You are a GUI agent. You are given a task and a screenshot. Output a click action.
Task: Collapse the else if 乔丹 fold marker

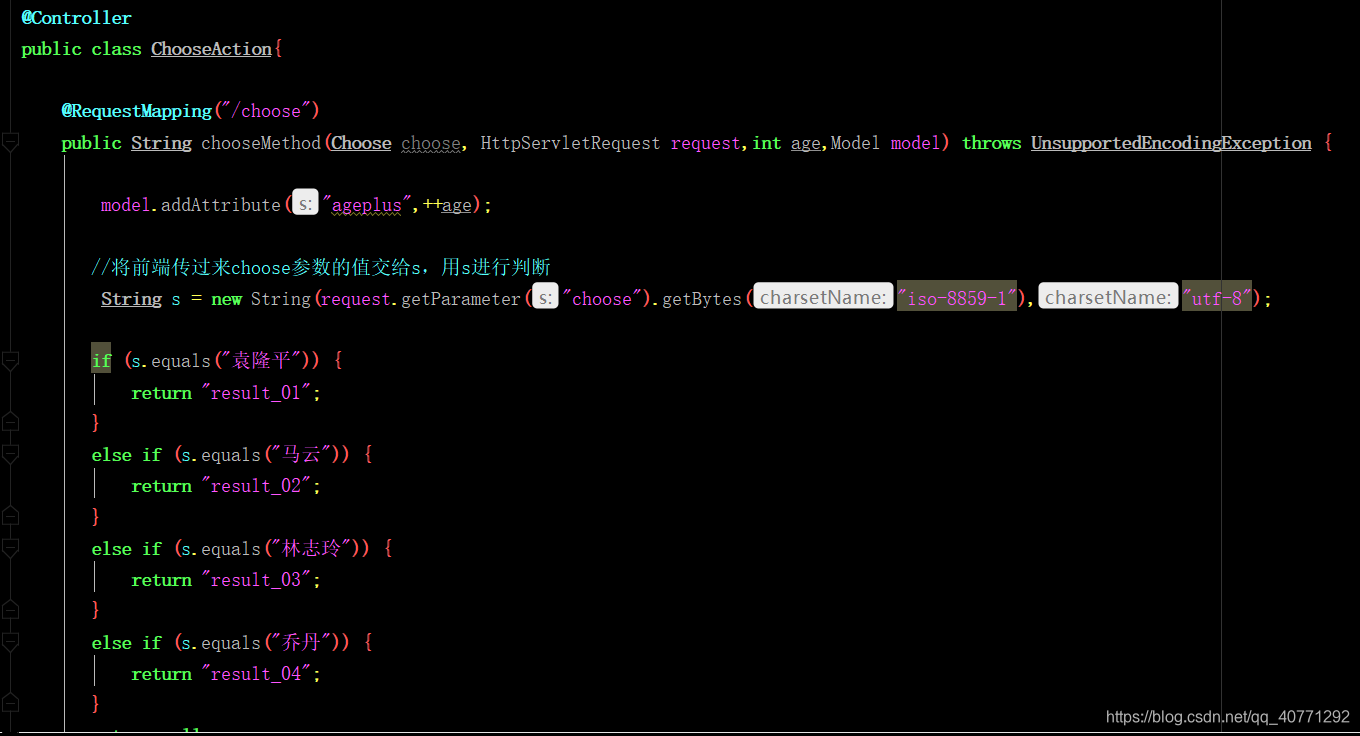pyautogui.click(x=10, y=643)
